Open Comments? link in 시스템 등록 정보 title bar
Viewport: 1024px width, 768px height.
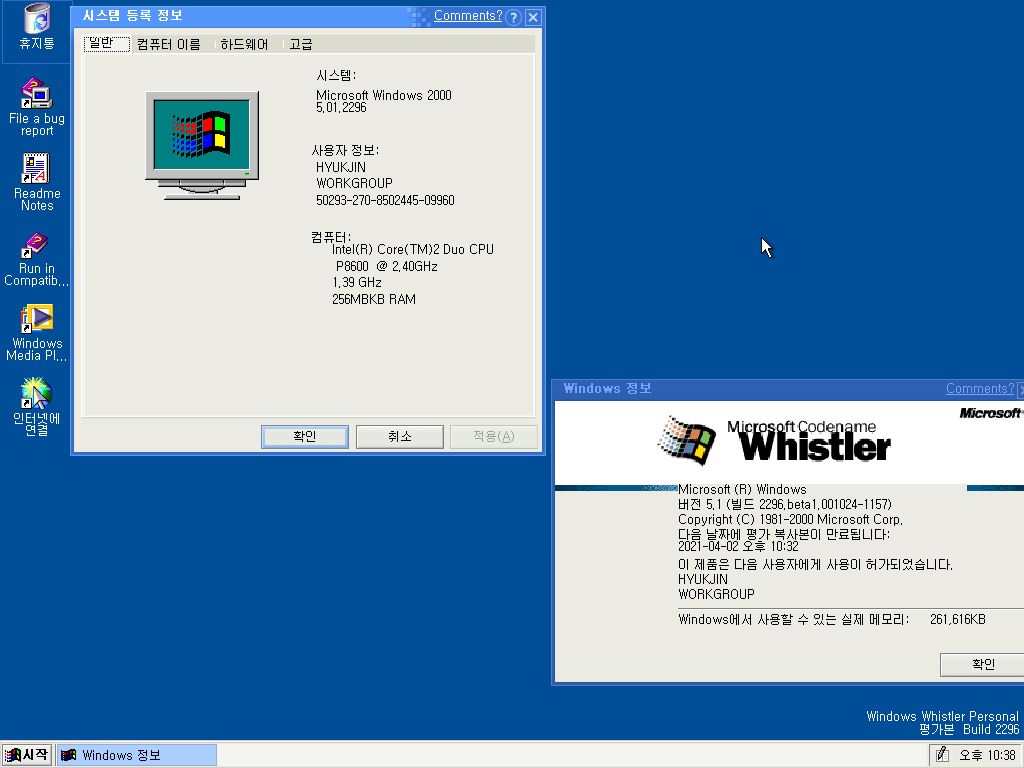coord(468,16)
